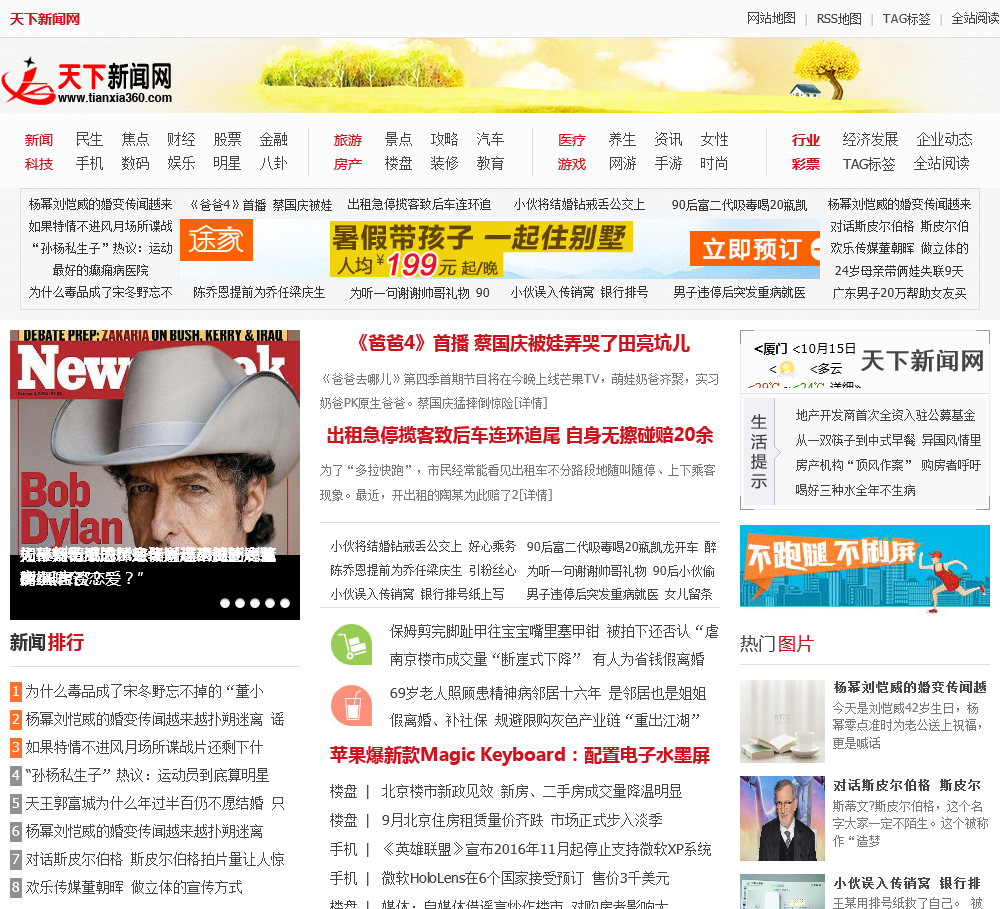Open 小伙误入传销窝 hot picture title

coord(907,883)
